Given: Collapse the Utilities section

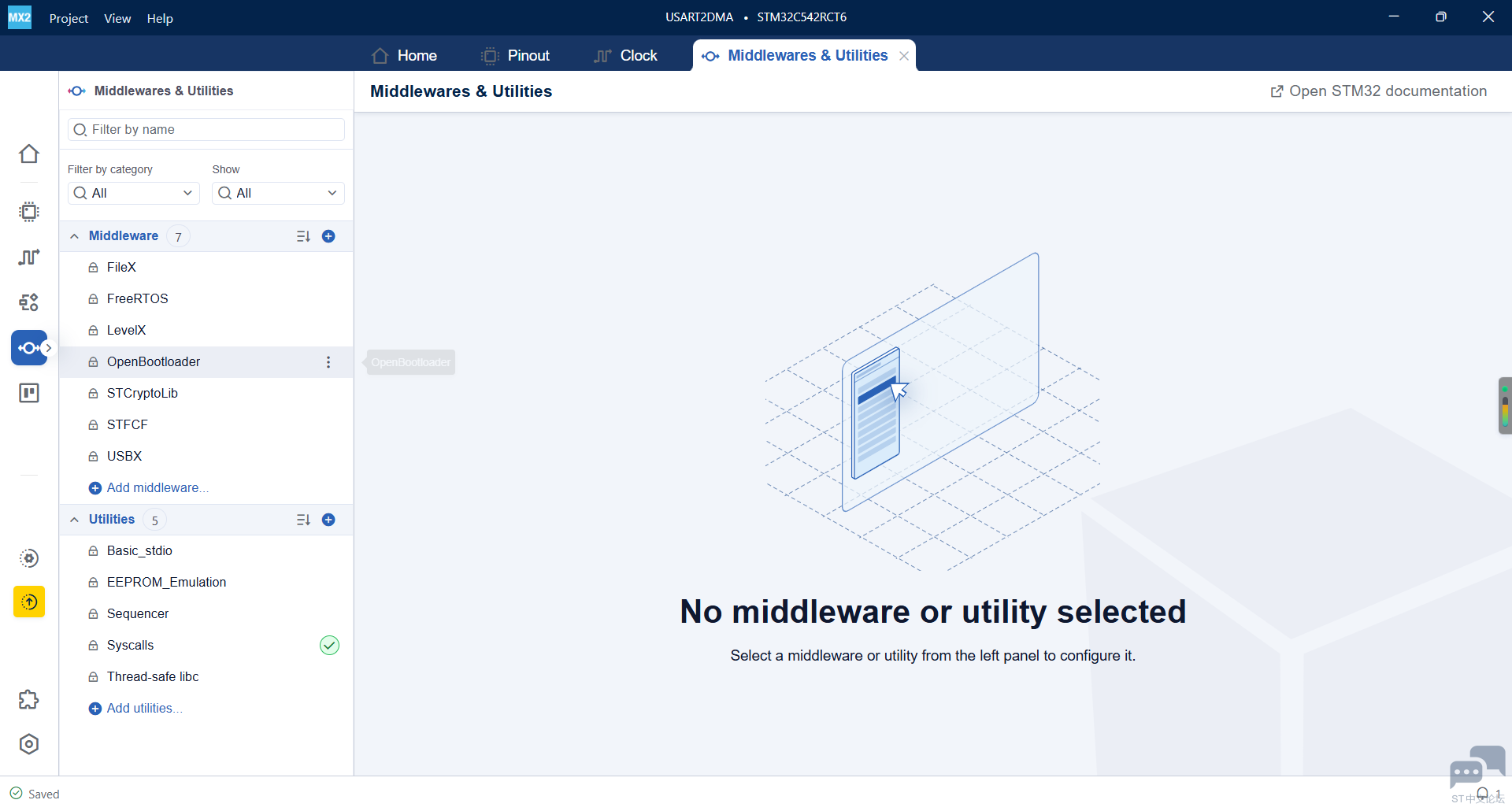Looking at the screenshot, I should pyautogui.click(x=74, y=520).
